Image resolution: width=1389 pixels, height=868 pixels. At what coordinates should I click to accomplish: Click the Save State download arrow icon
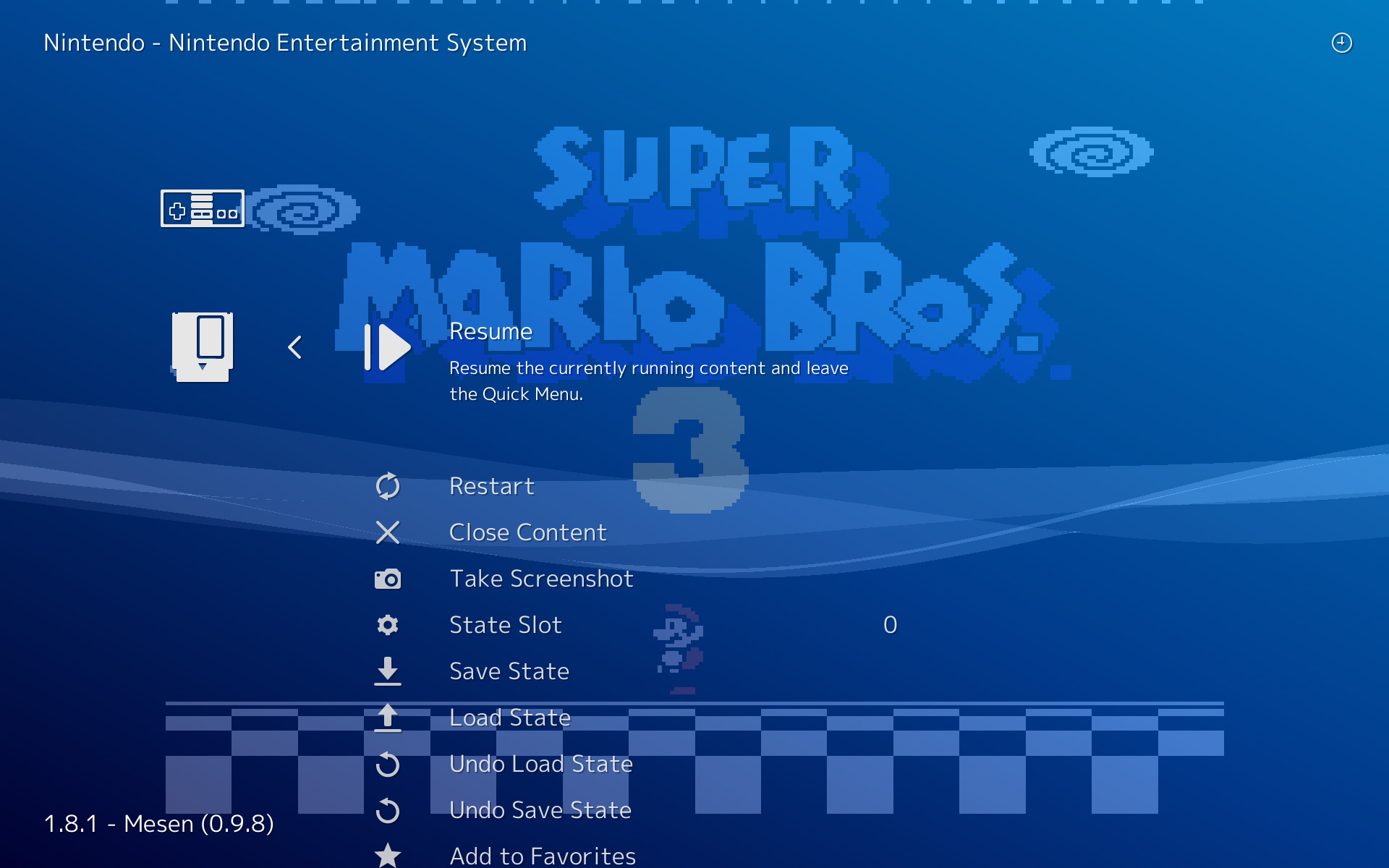pos(388,671)
